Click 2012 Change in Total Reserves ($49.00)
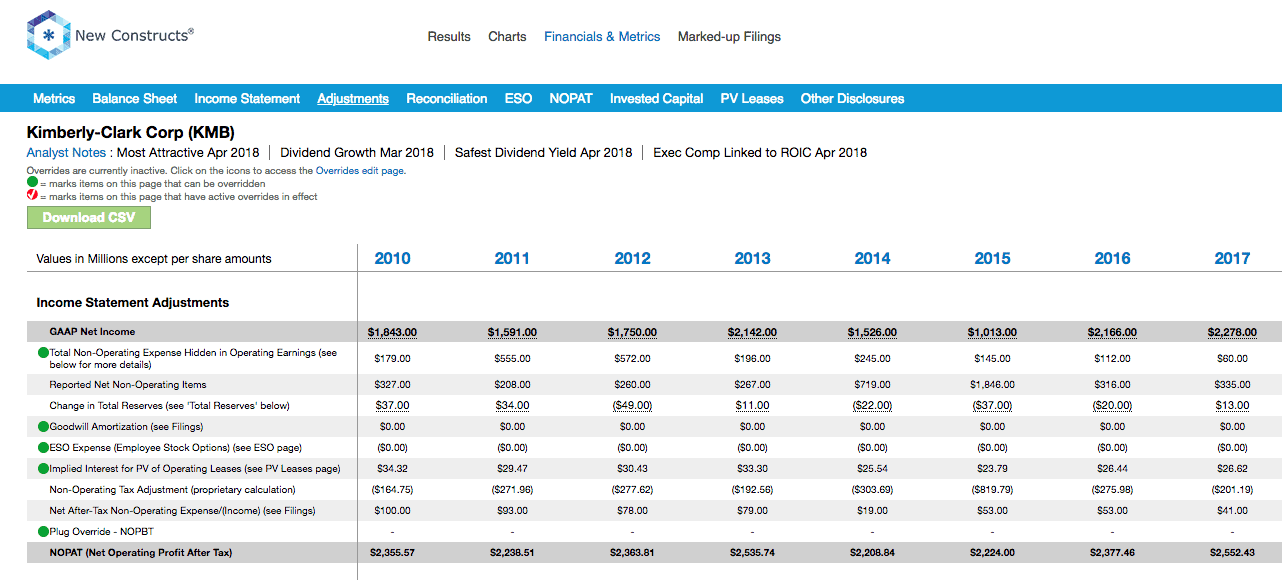 pos(632,405)
